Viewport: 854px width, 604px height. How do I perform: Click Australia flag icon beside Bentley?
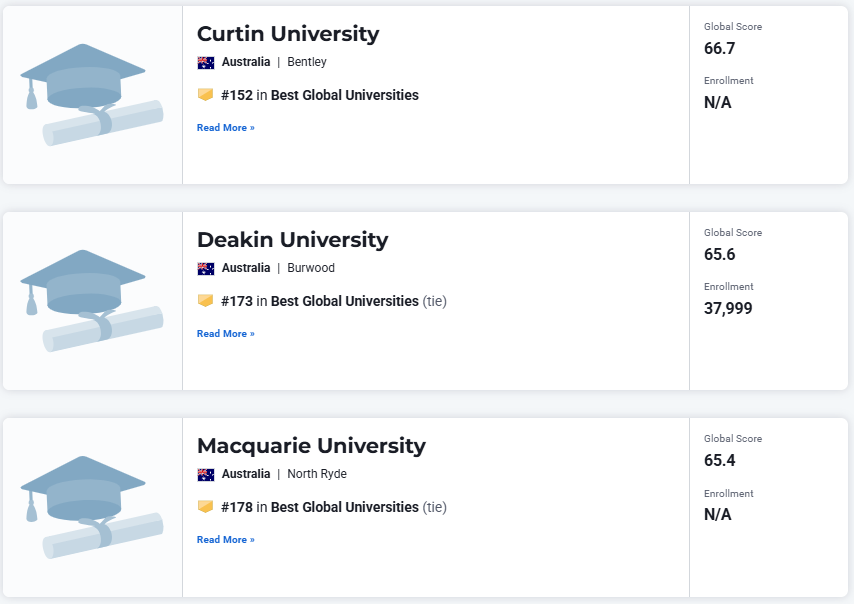click(x=206, y=62)
